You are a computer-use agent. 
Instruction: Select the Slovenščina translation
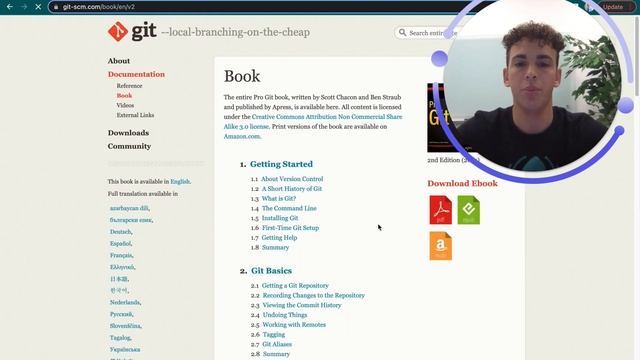(125, 326)
